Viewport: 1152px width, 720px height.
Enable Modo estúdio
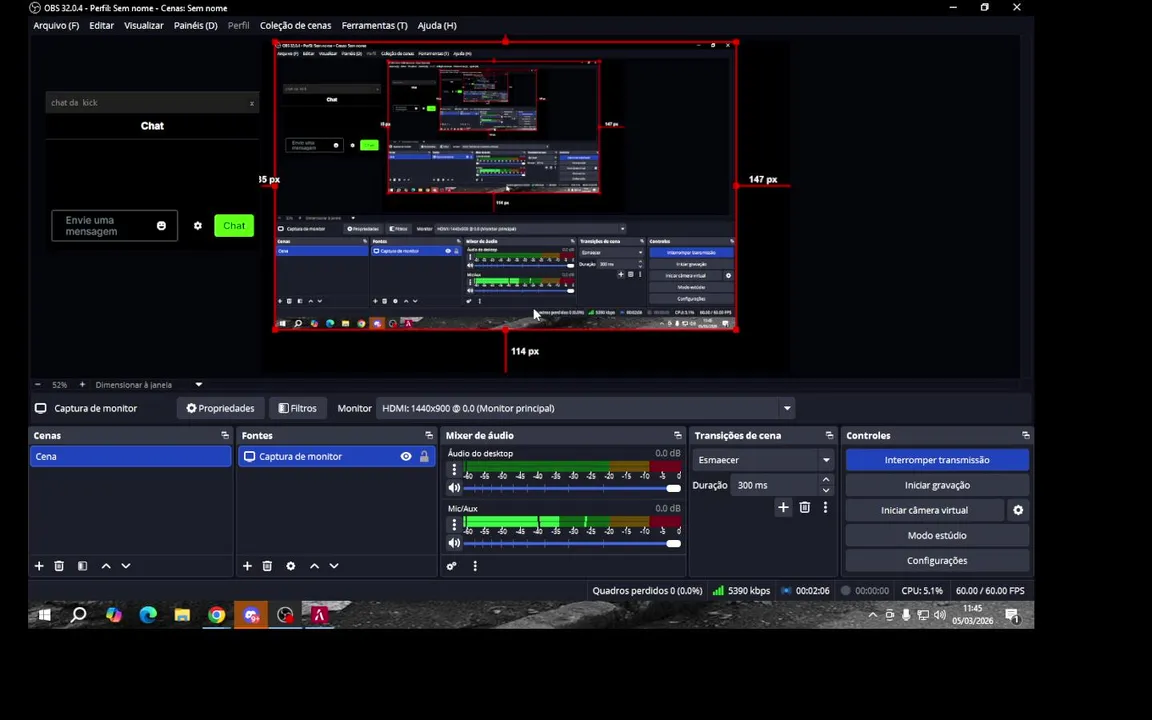click(937, 536)
